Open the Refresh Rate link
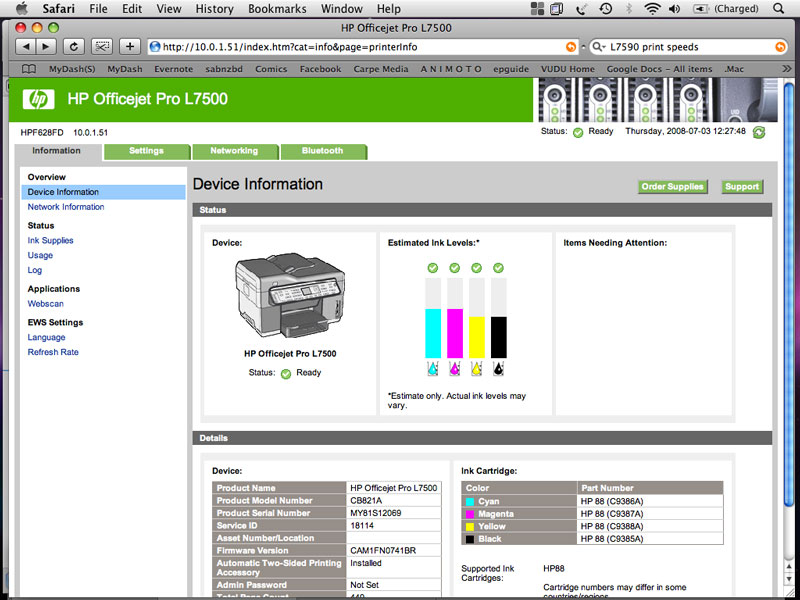This screenshot has height=600, width=800. 53,352
